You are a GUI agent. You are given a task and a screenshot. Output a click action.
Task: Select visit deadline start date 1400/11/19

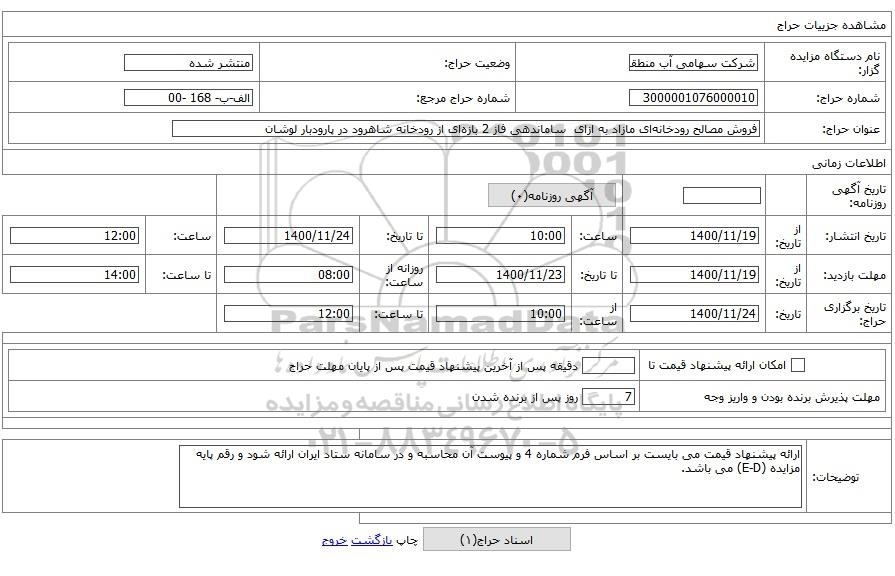(x=694, y=275)
